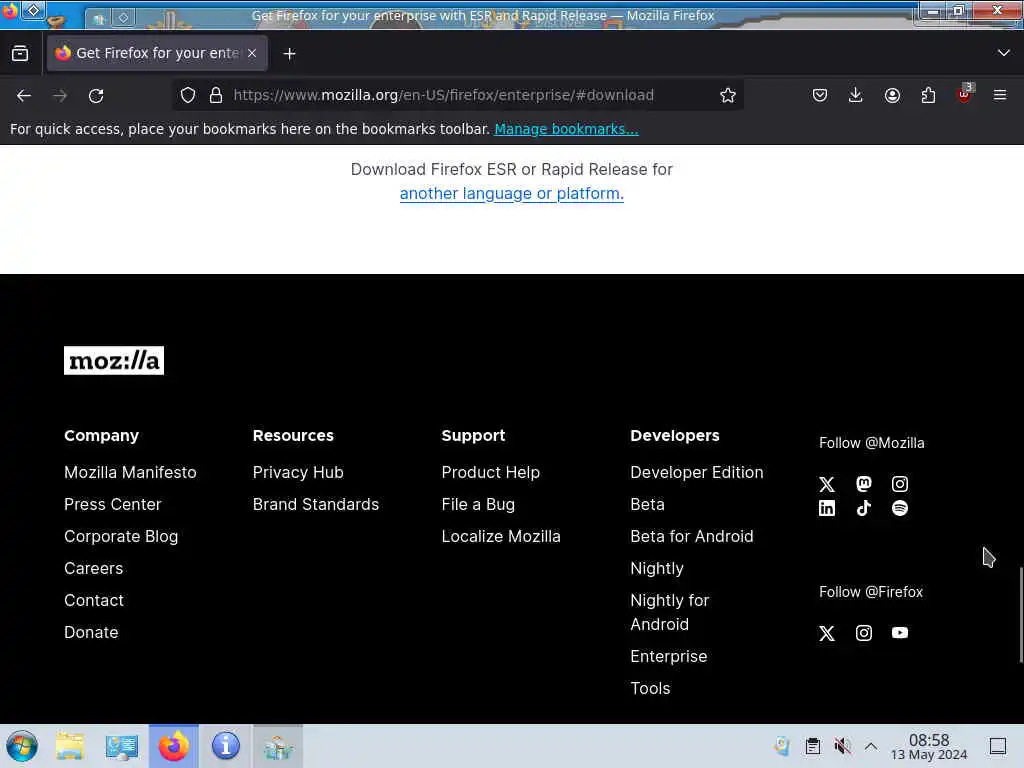Open Localize Mozilla link
Image resolution: width=1024 pixels, height=768 pixels.
click(501, 536)
